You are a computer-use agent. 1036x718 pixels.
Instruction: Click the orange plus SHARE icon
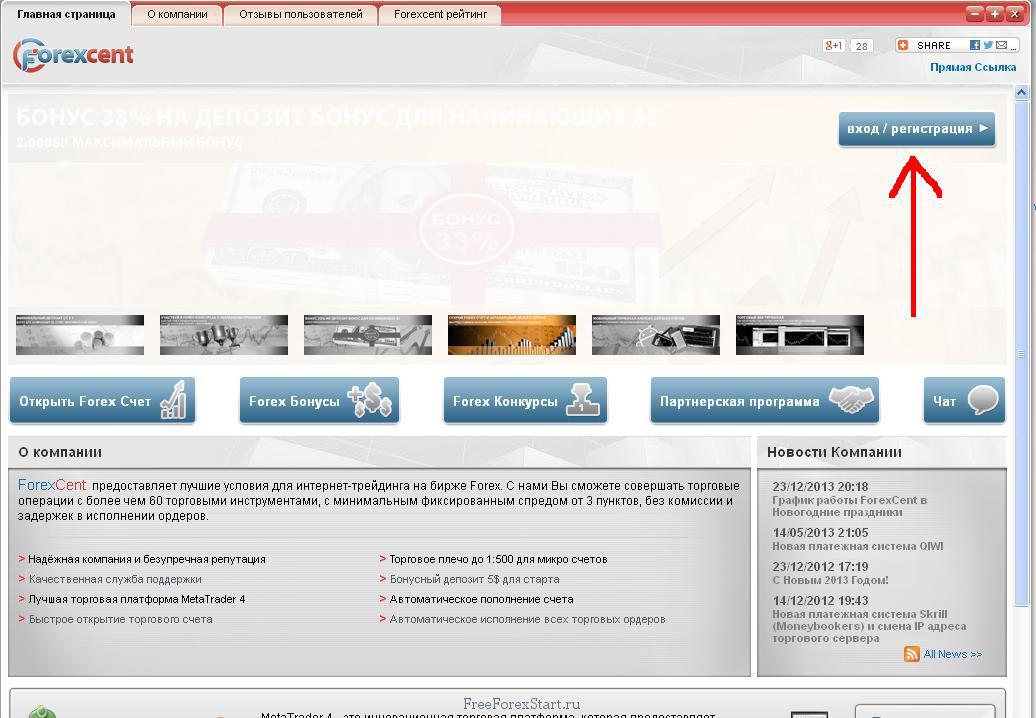click(x=903, y=46)
